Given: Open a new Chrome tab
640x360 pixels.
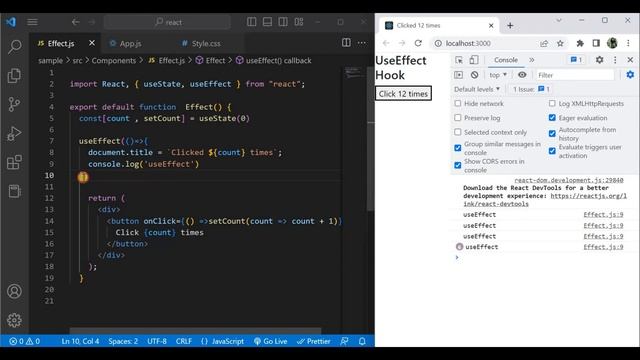Looking at the screenshot, I should point(510,25).
